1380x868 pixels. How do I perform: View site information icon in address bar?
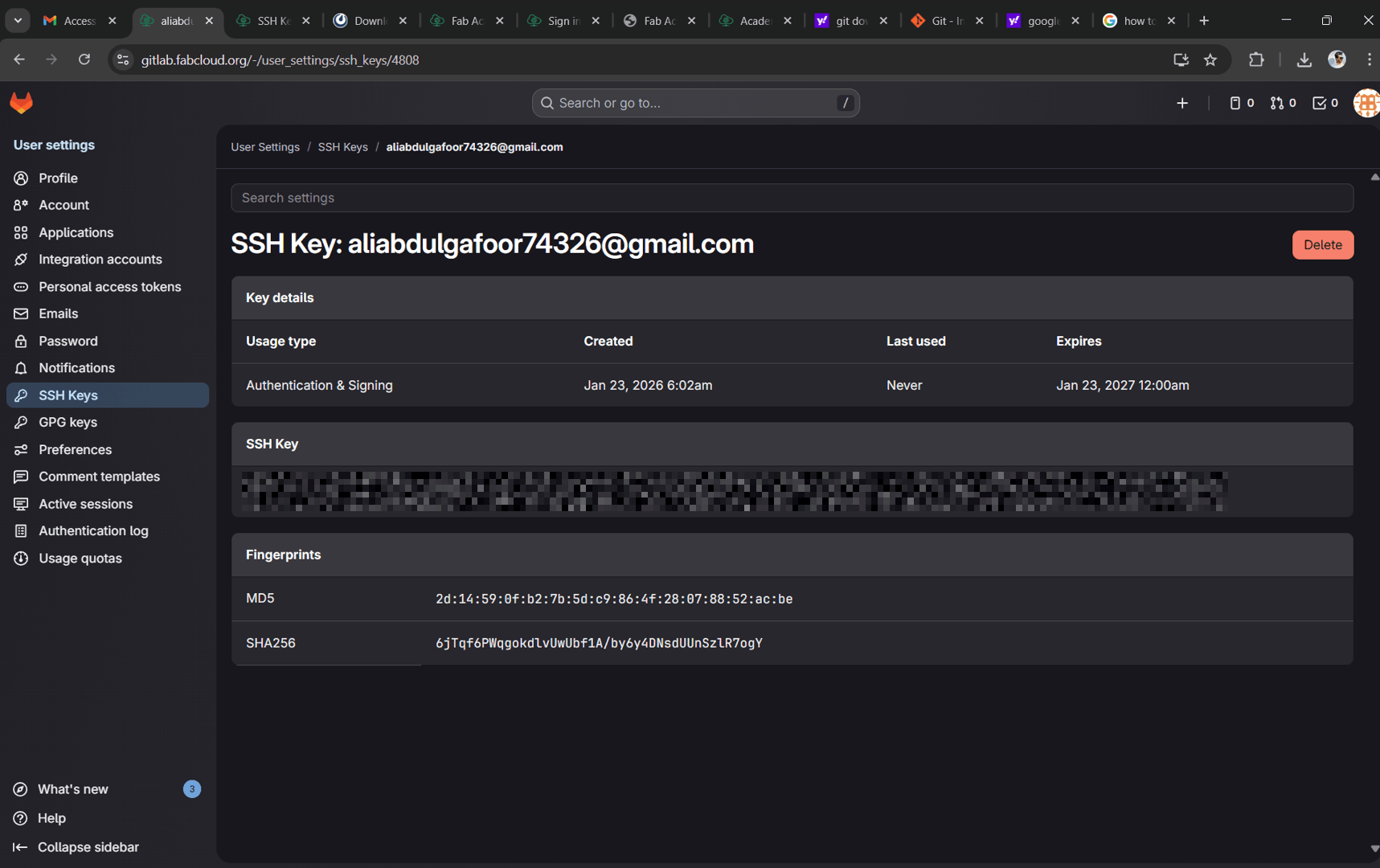tap(123, 59)
